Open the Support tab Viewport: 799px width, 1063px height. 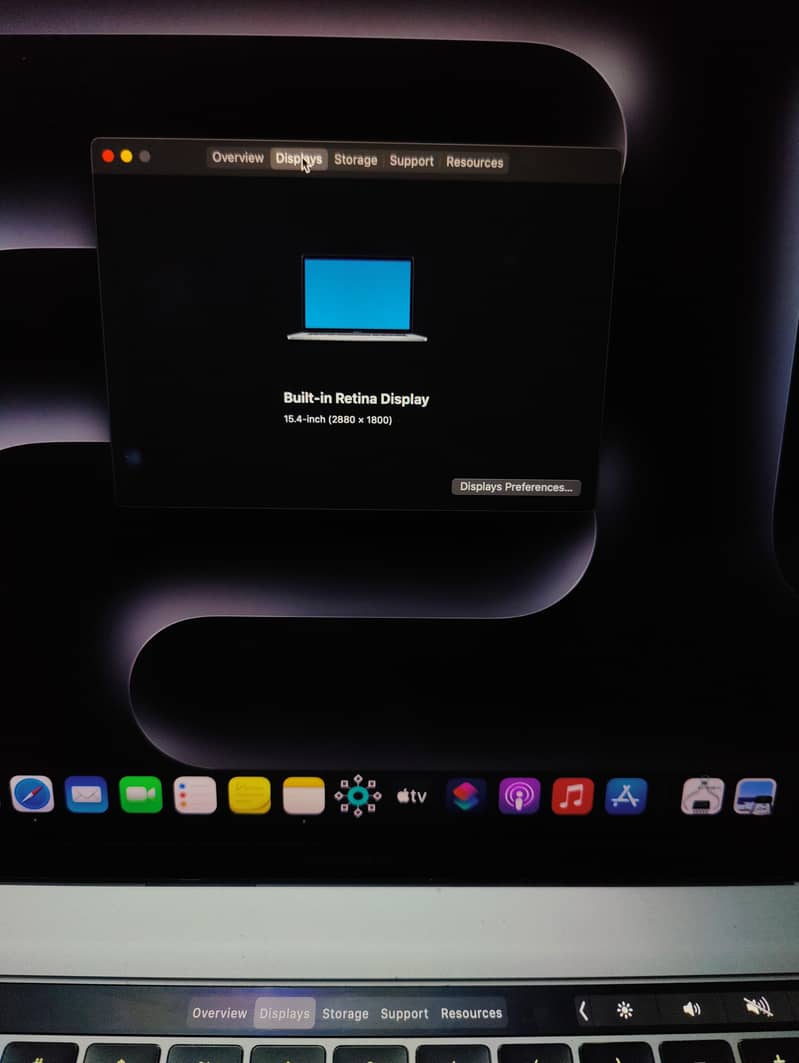tap(411, 161)
